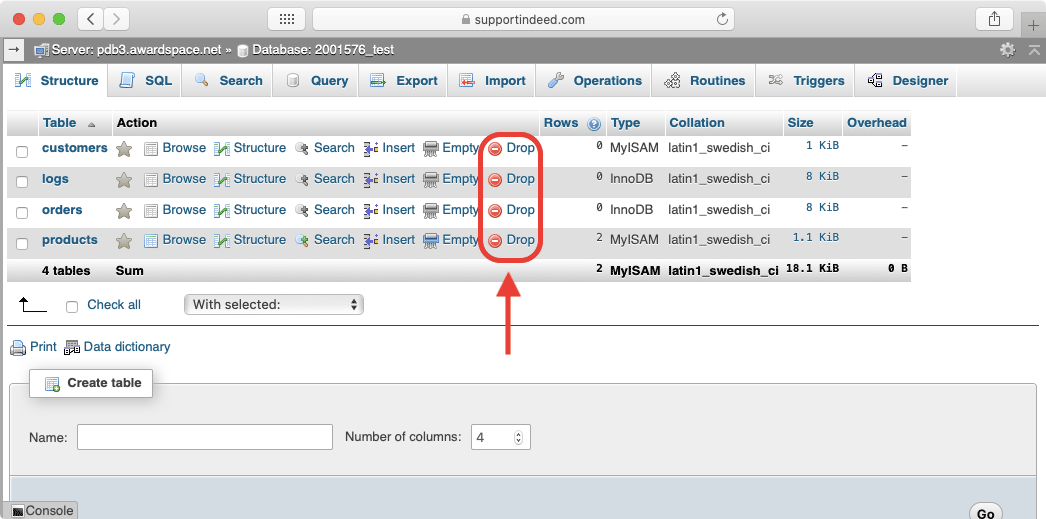Click the Rows help question mark icon
Viewport: 1046px width, 519px height.
[594, 124]
